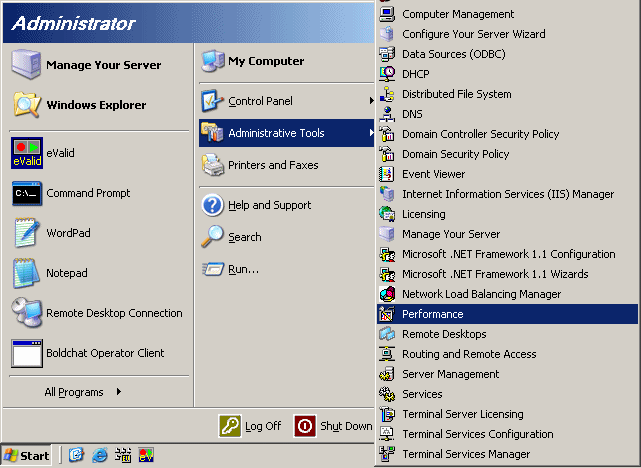
Task: Click the Search magnifier icon
Action: coord(212,237)
